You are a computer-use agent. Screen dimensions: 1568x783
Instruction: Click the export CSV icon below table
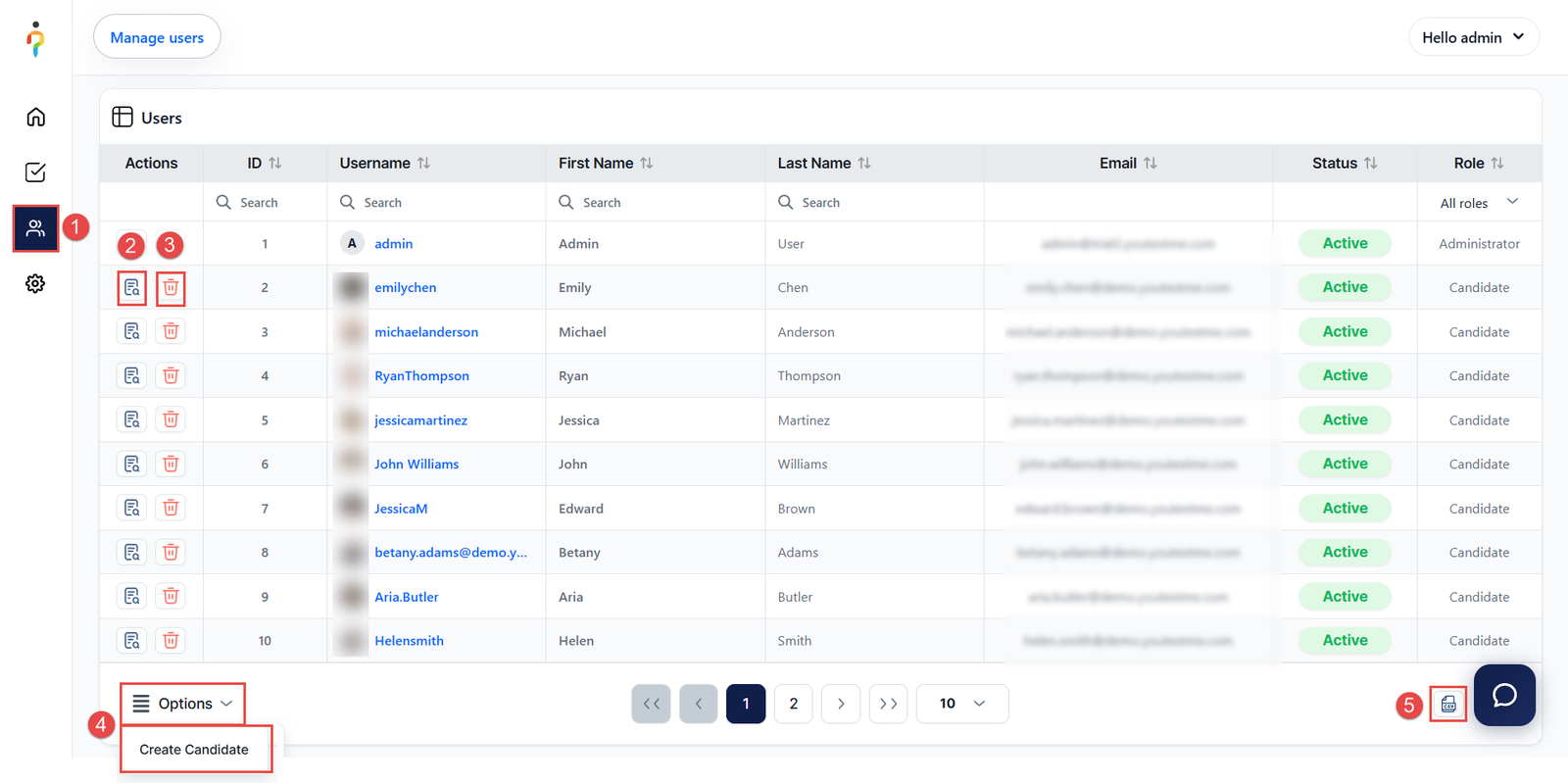click(x=1447, y=705)
